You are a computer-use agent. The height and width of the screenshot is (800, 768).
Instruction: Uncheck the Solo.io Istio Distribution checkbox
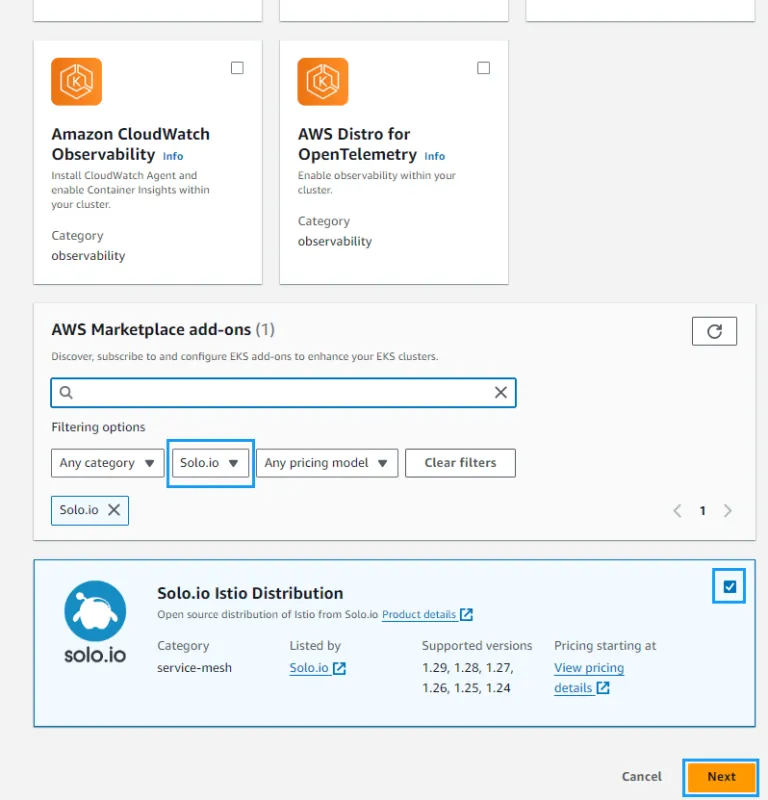click(x=729, y=586)
